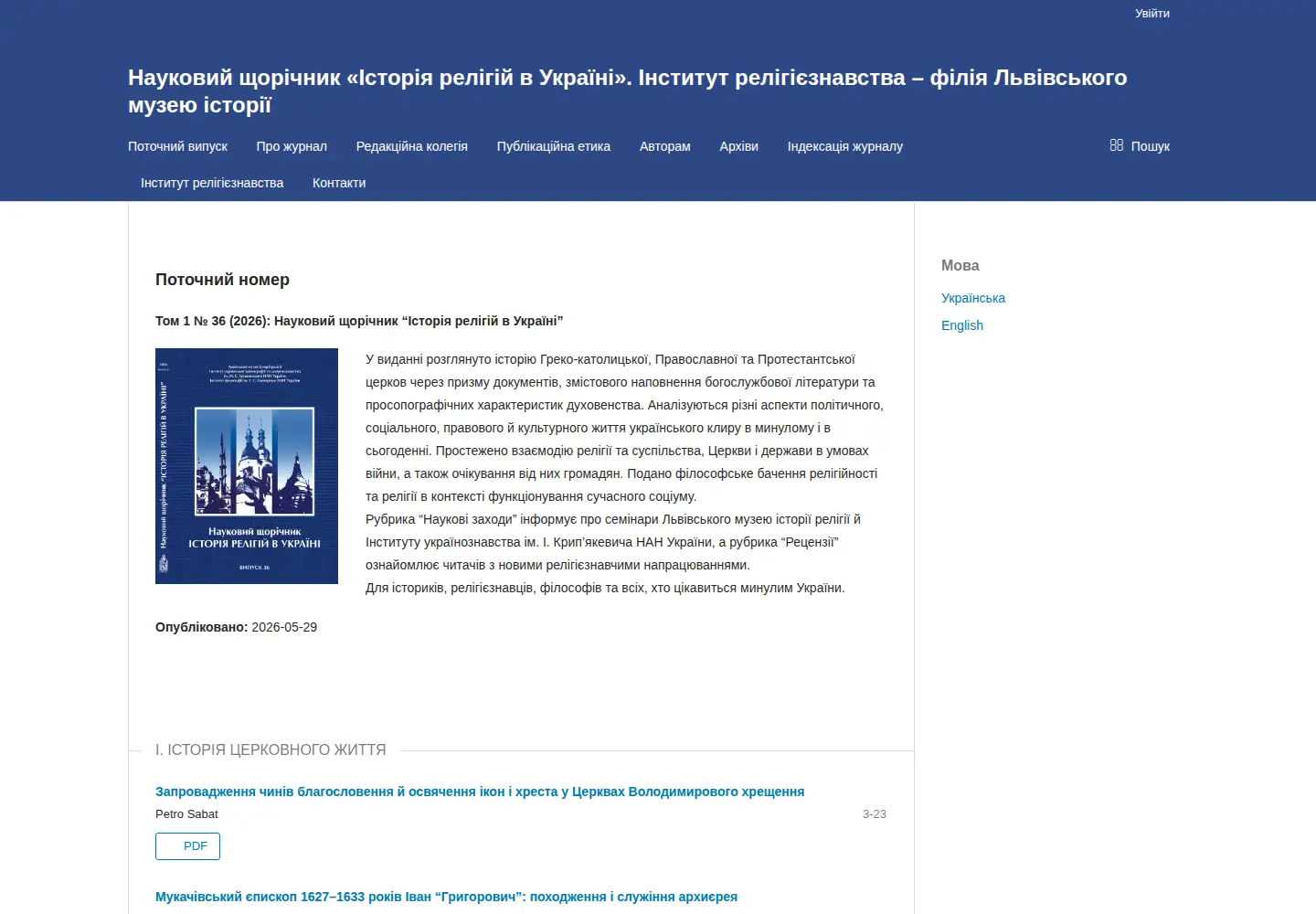This screenshot has height=914, width=1316.
Task: Download PDF of Petro Sabat's article
Action: 187,846
